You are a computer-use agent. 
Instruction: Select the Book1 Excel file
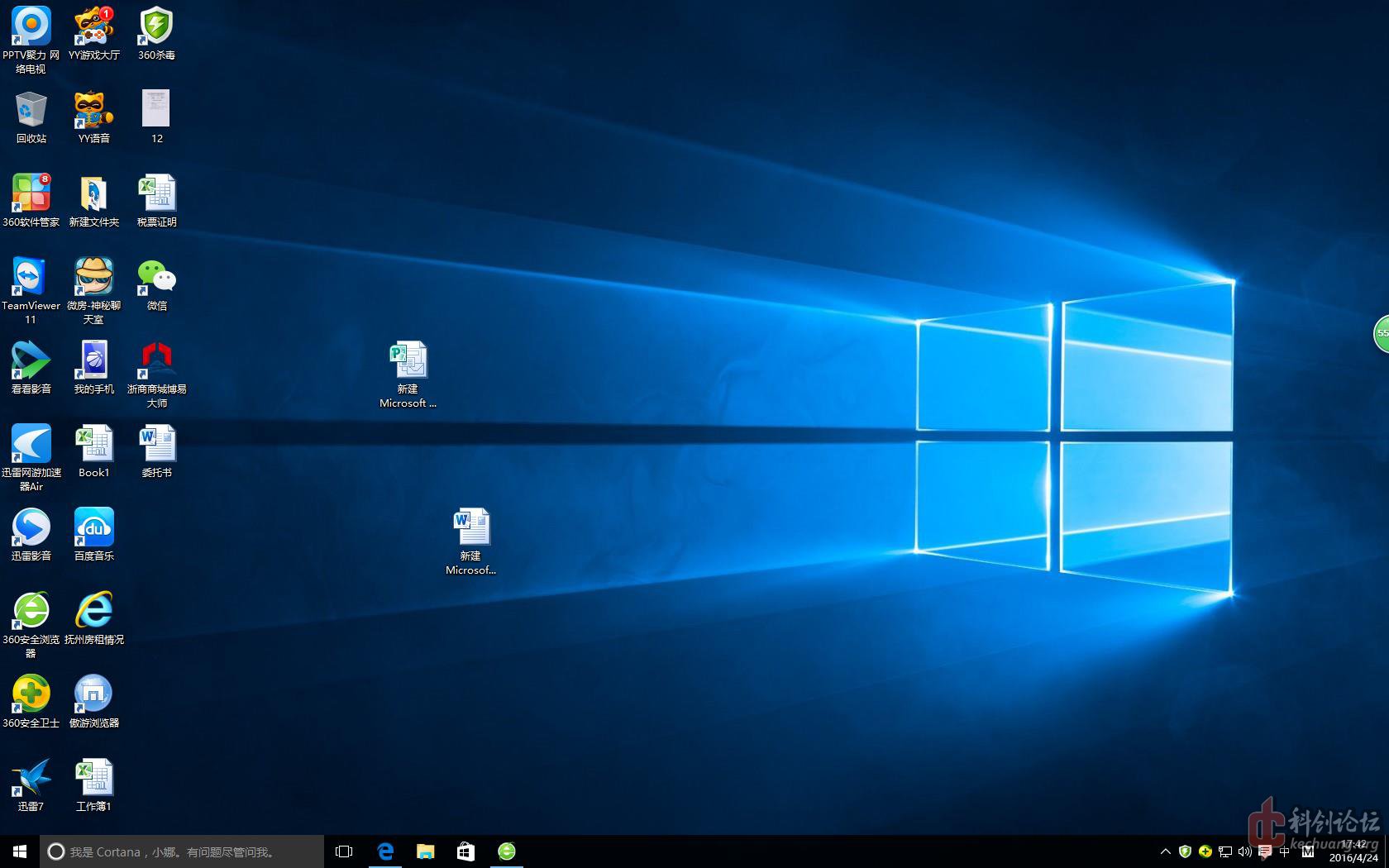pyautogui.click(x=94, y=451)
